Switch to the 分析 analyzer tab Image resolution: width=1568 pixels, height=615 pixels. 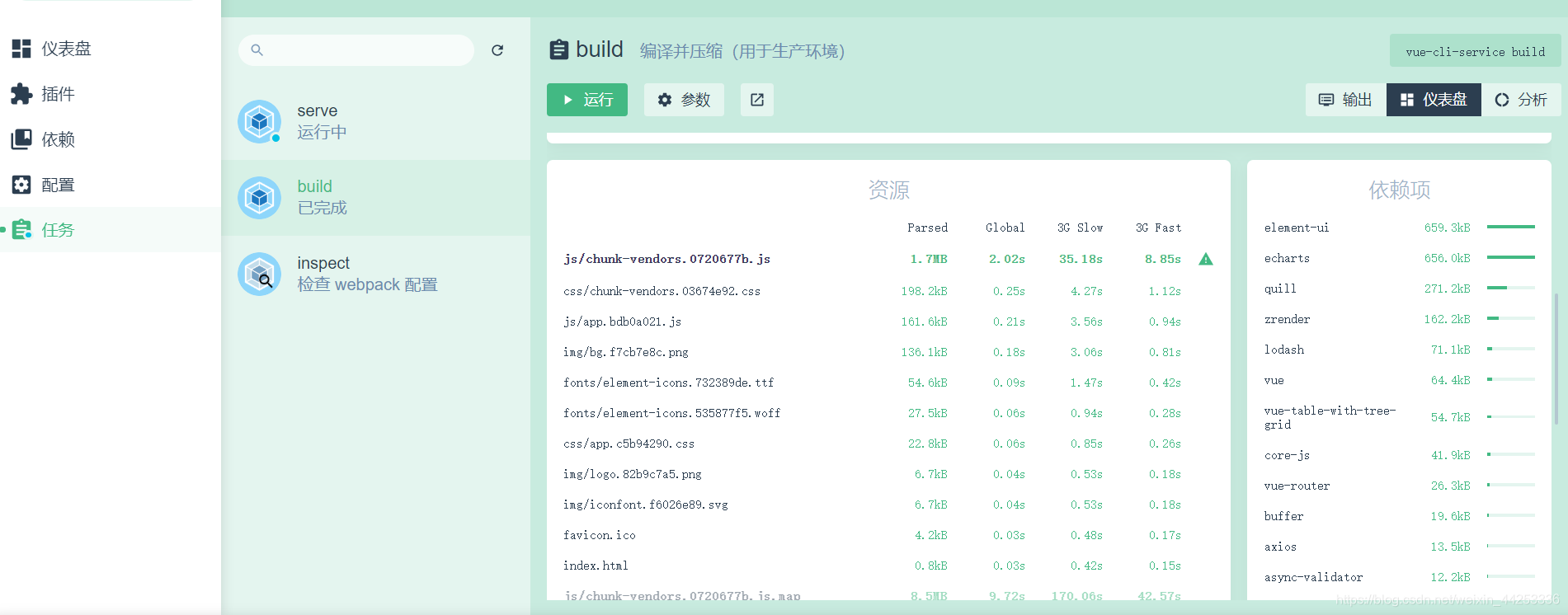point(1521,100)
